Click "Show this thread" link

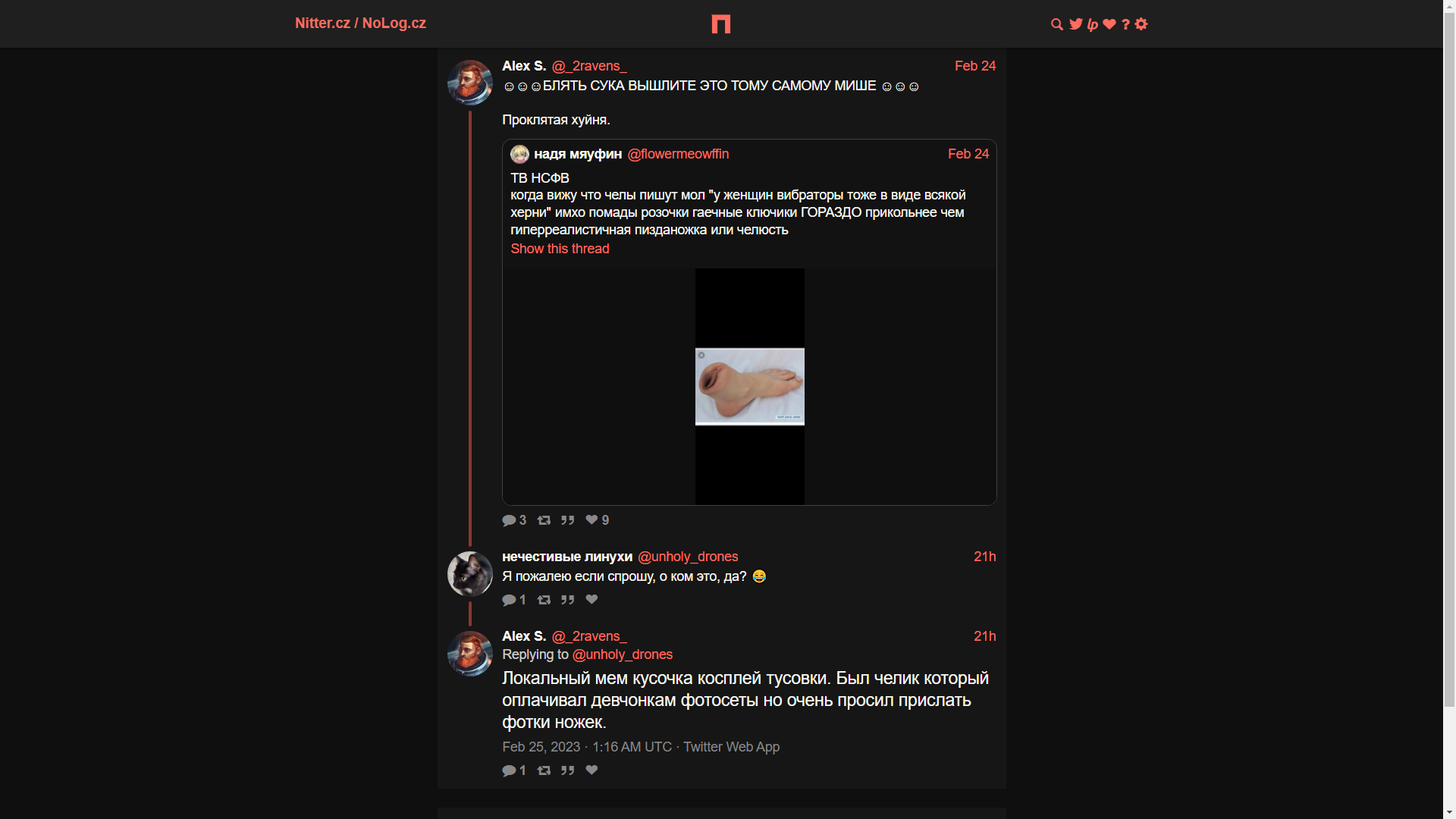tap(560, 249)
